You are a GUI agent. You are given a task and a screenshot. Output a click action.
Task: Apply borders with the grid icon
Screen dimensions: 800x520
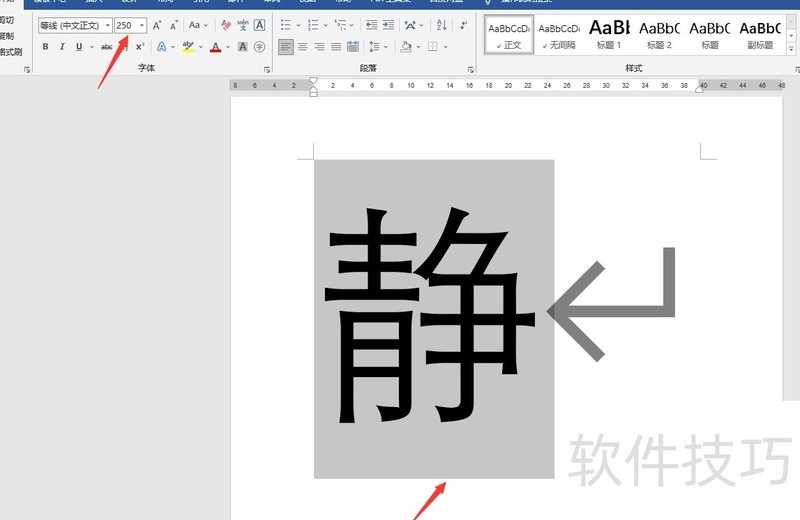pos(433,47)
